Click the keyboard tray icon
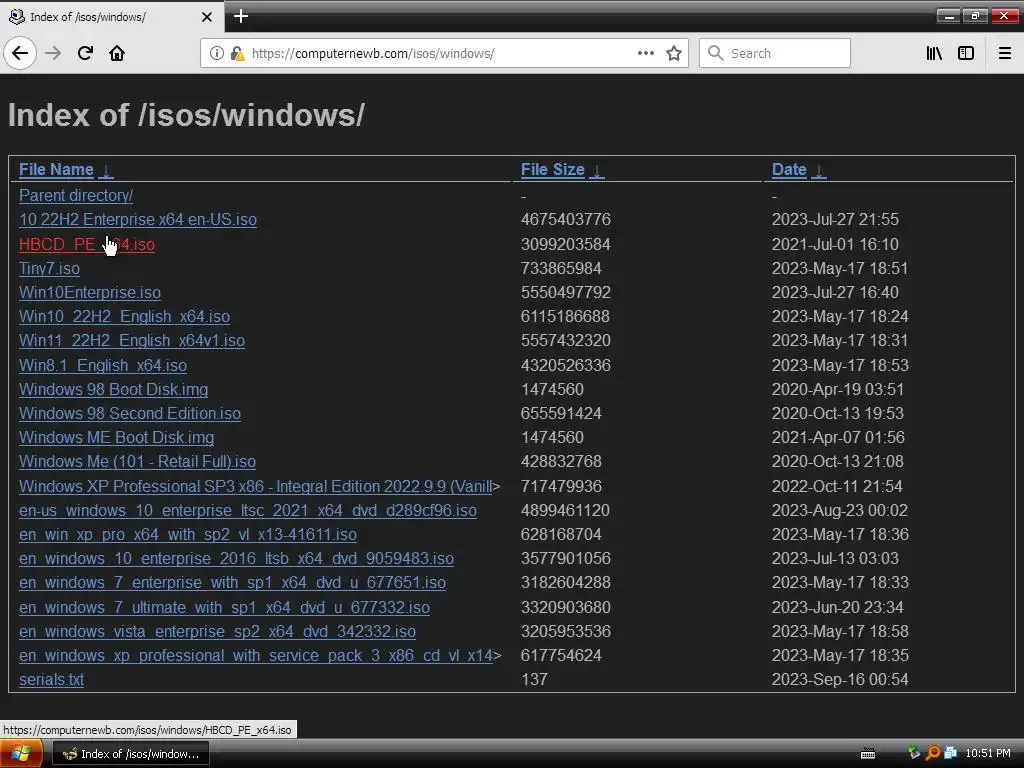1024x768 pixels. tap(868, 754)
